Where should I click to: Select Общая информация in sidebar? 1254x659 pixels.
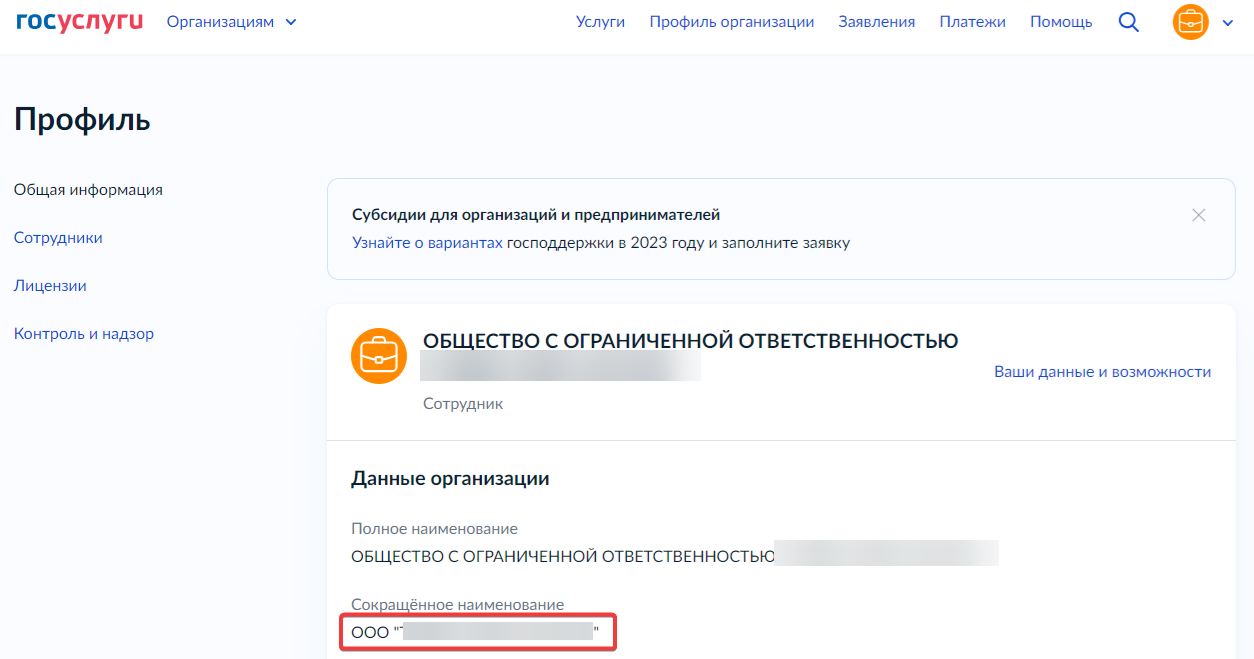click(88, 190)
